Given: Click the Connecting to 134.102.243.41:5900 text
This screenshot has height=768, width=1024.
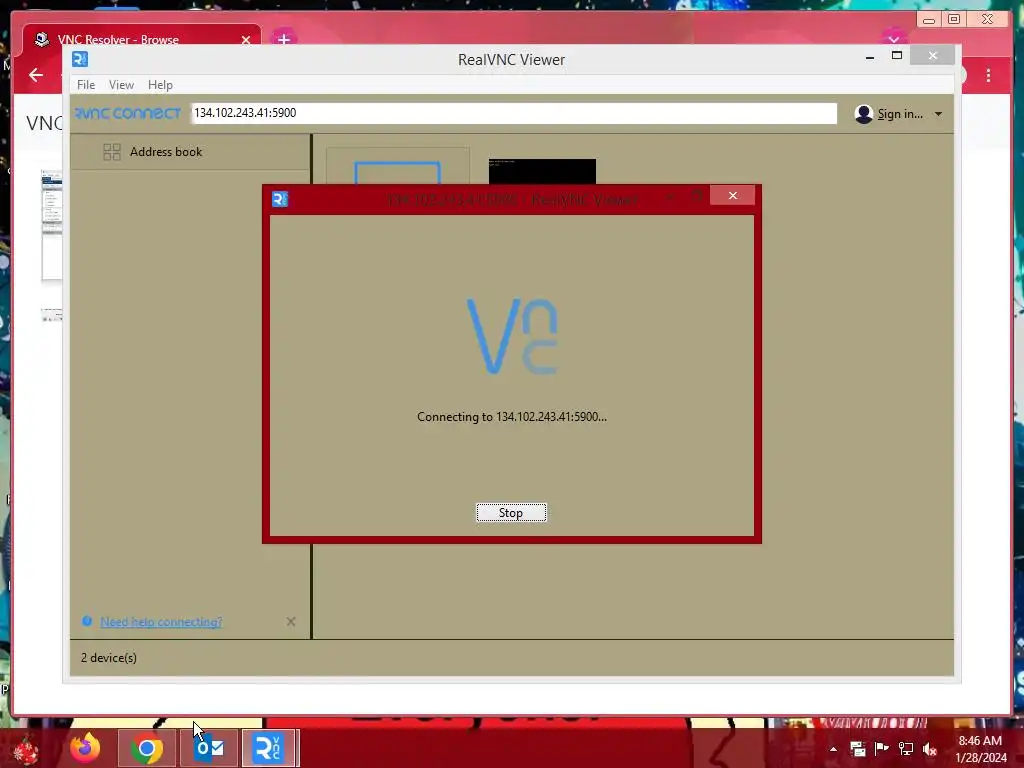Looking at the screenshot, I should pyautogui.click(x=511, y=417).
